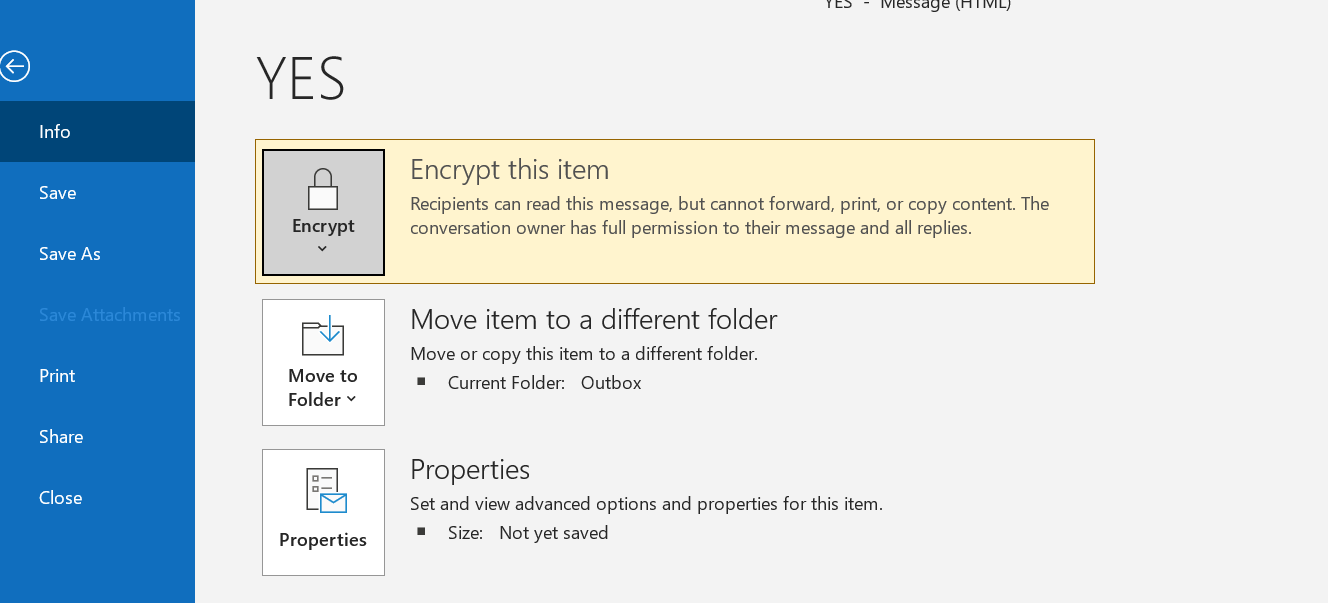This screenshot has height=603, width=1328.
Task: Click the Properties button label
Action: point(323,540)
